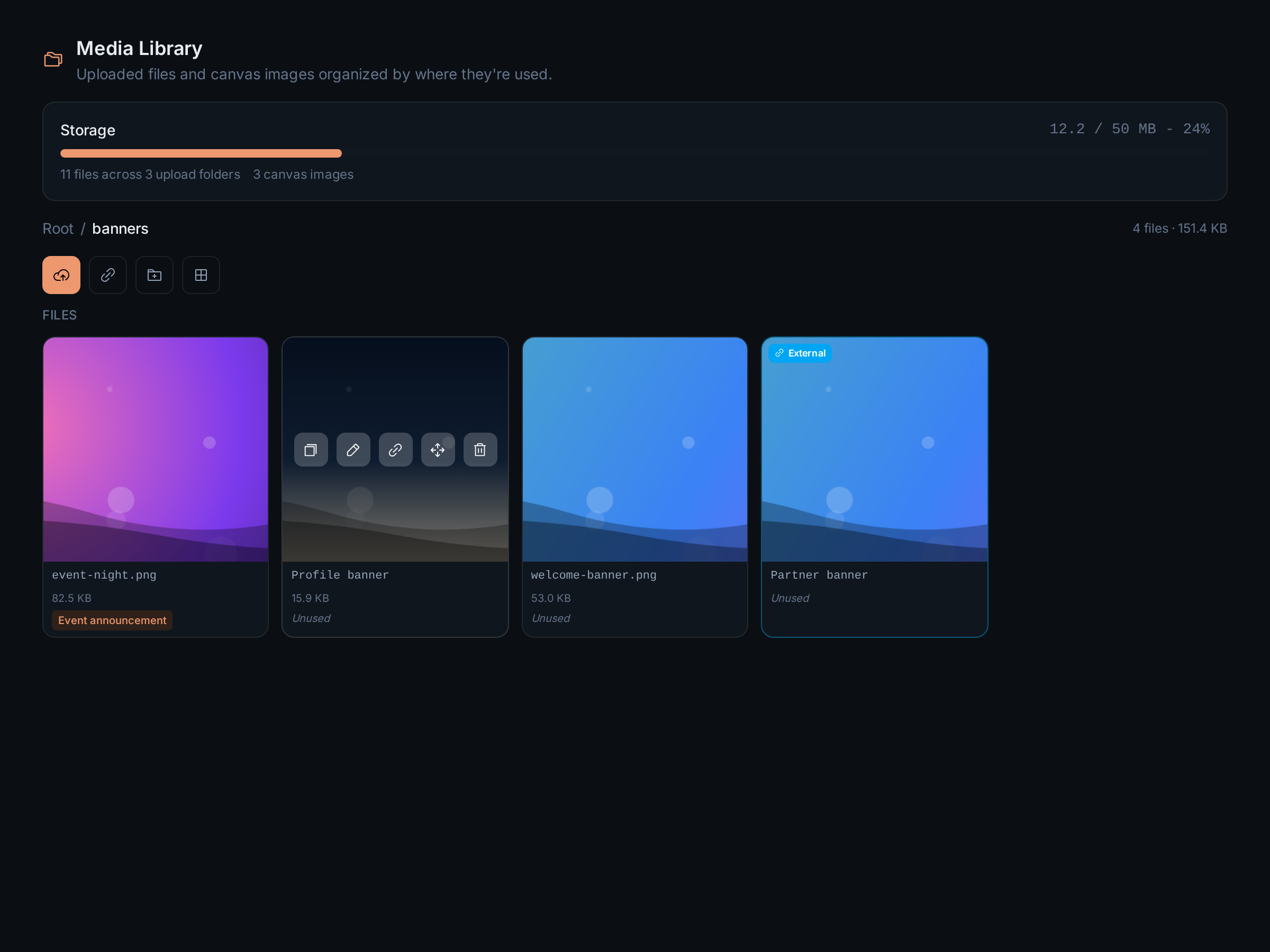The width and height of the screenshot is (1270, 952).
Task: Click 82.5 KB size text
Action: coord(72,598)
